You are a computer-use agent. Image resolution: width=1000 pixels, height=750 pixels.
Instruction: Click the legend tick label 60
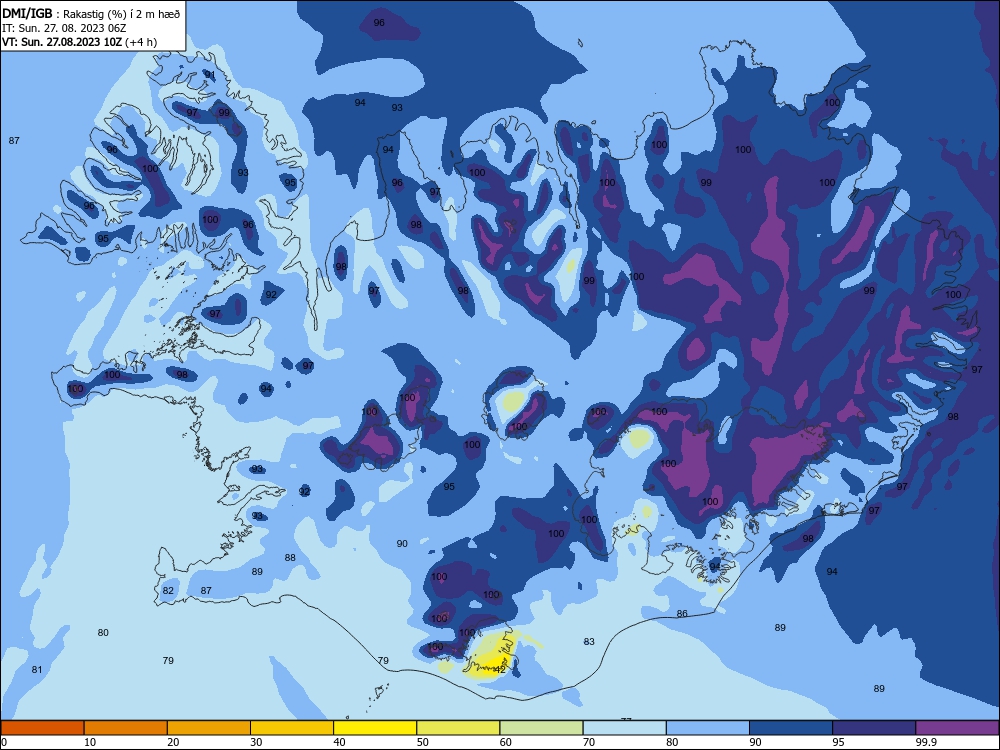(506, 742)
